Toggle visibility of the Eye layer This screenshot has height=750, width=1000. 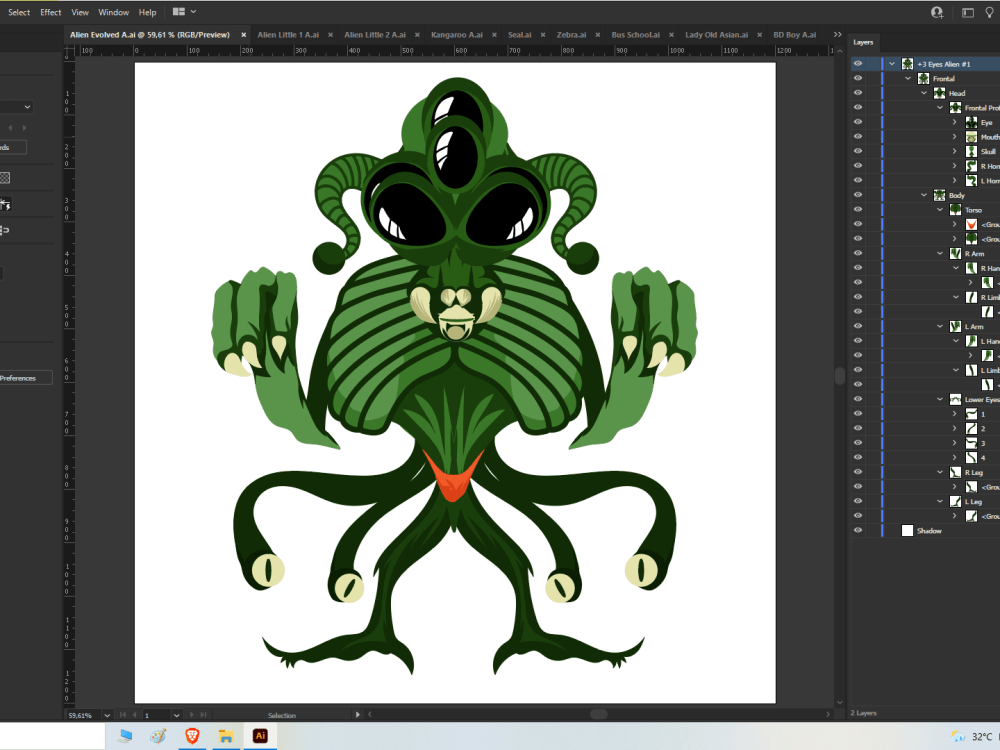click(x=858, y=122)
